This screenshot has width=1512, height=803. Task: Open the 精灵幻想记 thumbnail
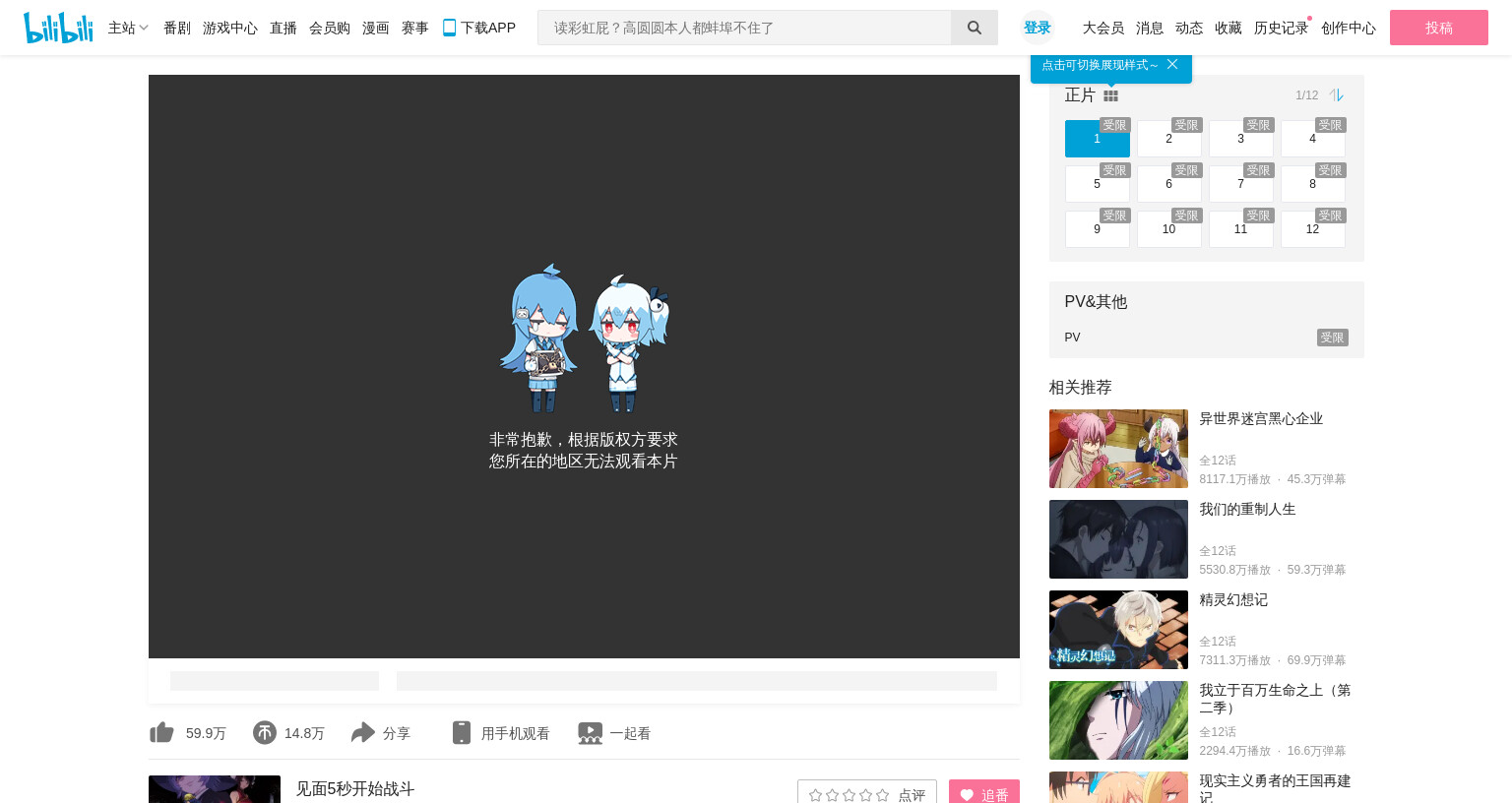click(x=1118, y=630)
